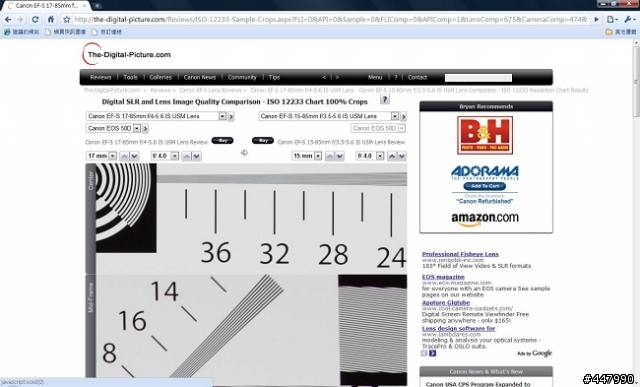Open the Canon EF-S 17-85mm lens dropdown
This screenshot has width=640, height=387.
pyautogui.click(x=156, y=116)
